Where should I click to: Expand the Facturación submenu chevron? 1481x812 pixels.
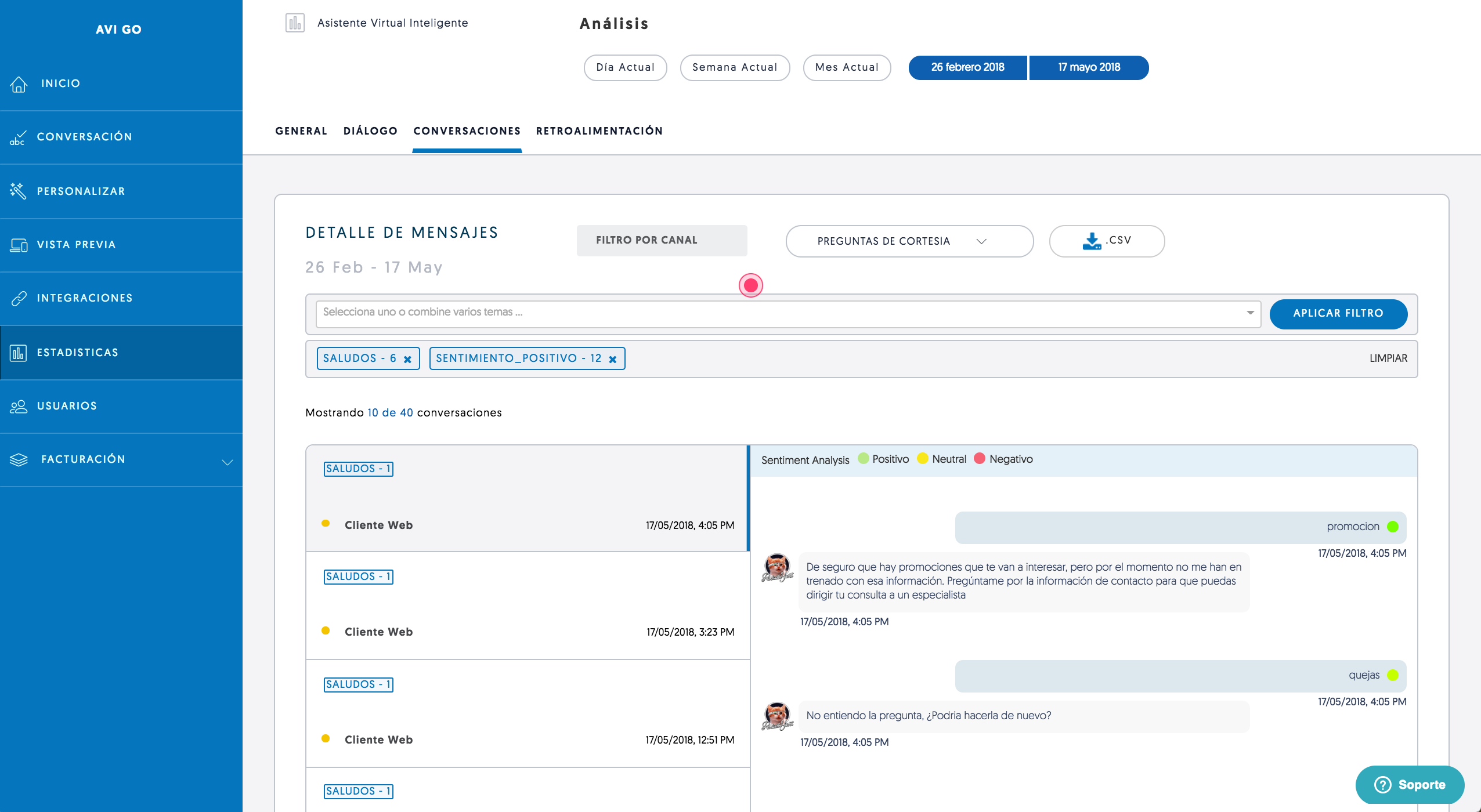(x=227, y=462)
